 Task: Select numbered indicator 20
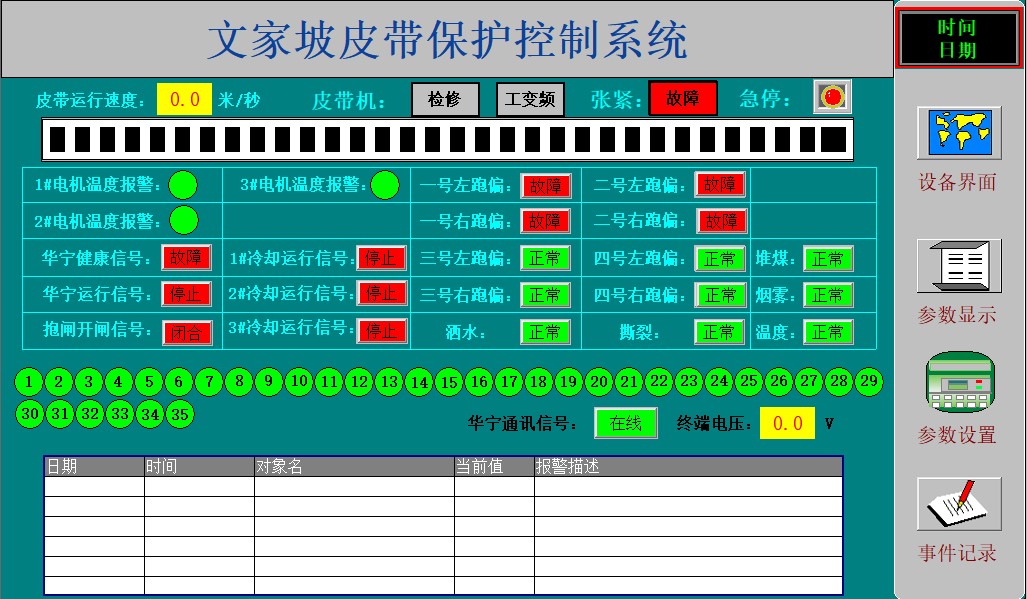[x=599, y=382]
